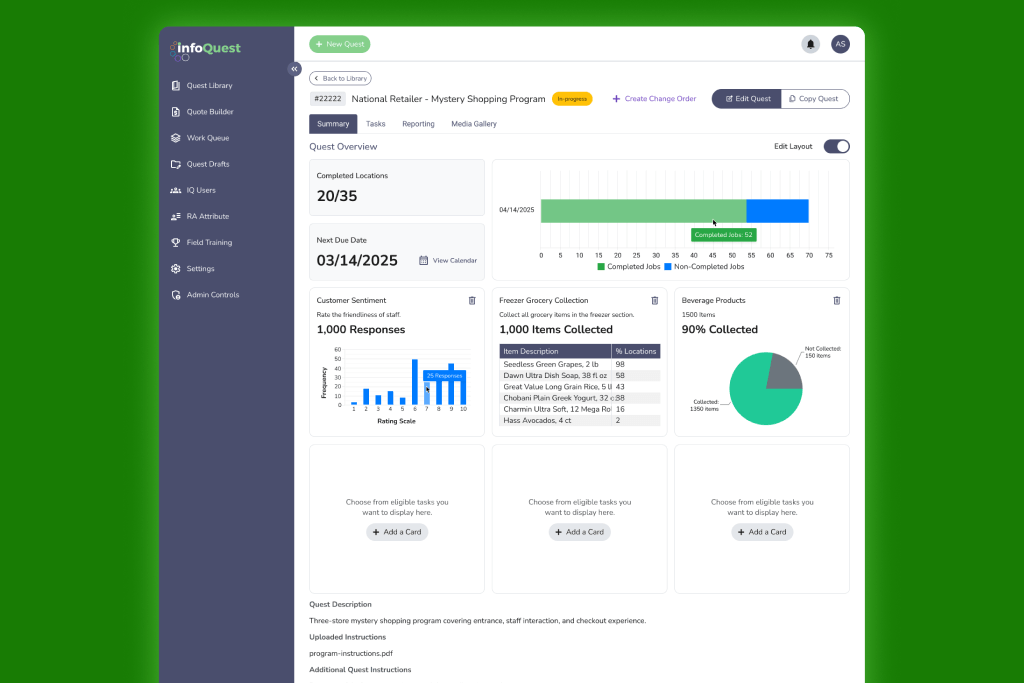Image resolution: width=1024 pixels, height=683 pixels.
Task: Delete the Customer Sentiment card
Action: tap(472, 300)
